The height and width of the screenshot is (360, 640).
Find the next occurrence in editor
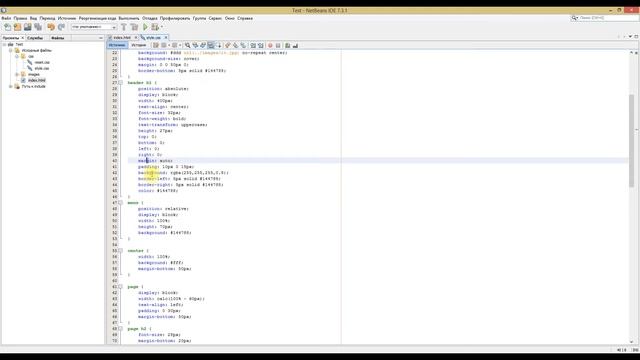point(203,45)
